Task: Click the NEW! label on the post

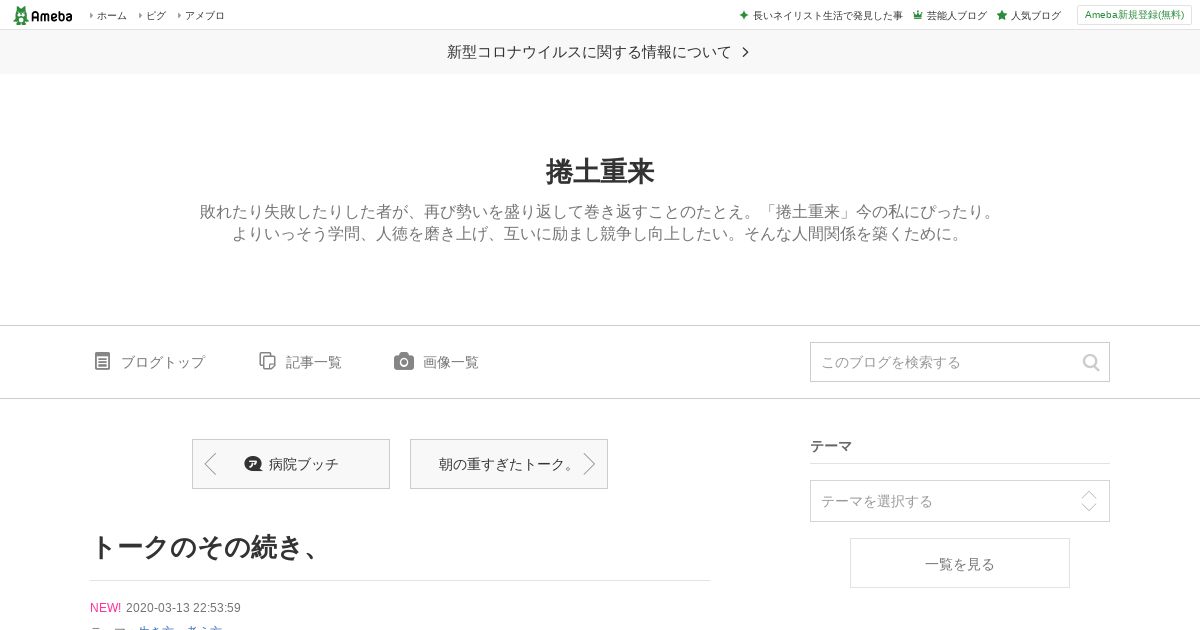Action: [x=105, y=608]
